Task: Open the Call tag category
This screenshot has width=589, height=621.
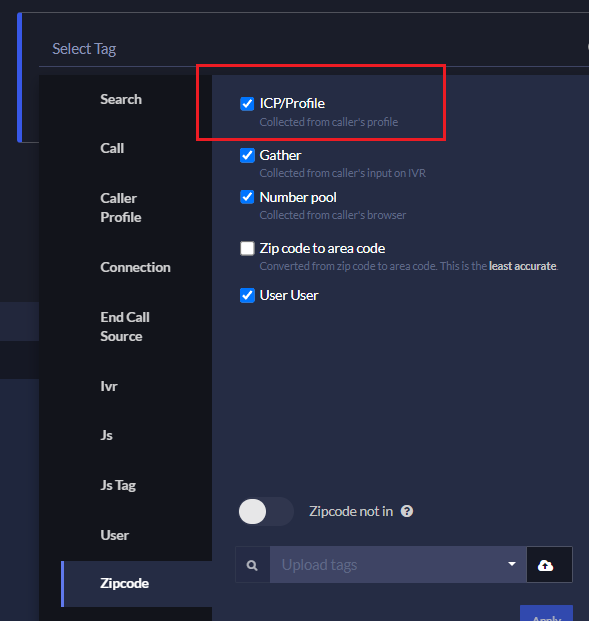Action: (x=112, y=149)
